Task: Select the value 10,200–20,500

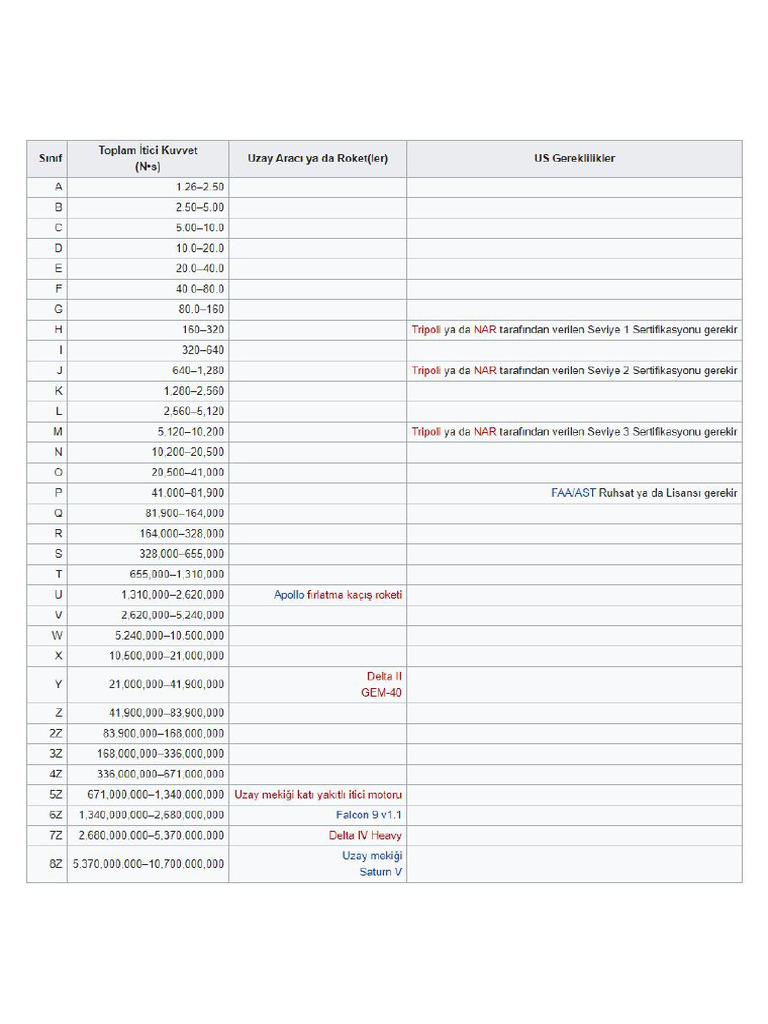Action: click(188, 452)
